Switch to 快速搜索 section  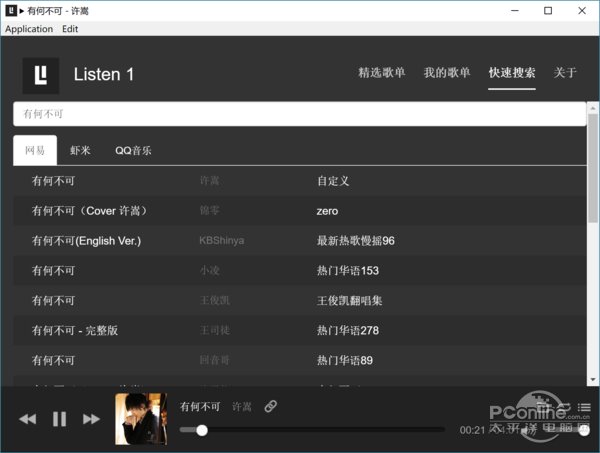pos(512,73)
